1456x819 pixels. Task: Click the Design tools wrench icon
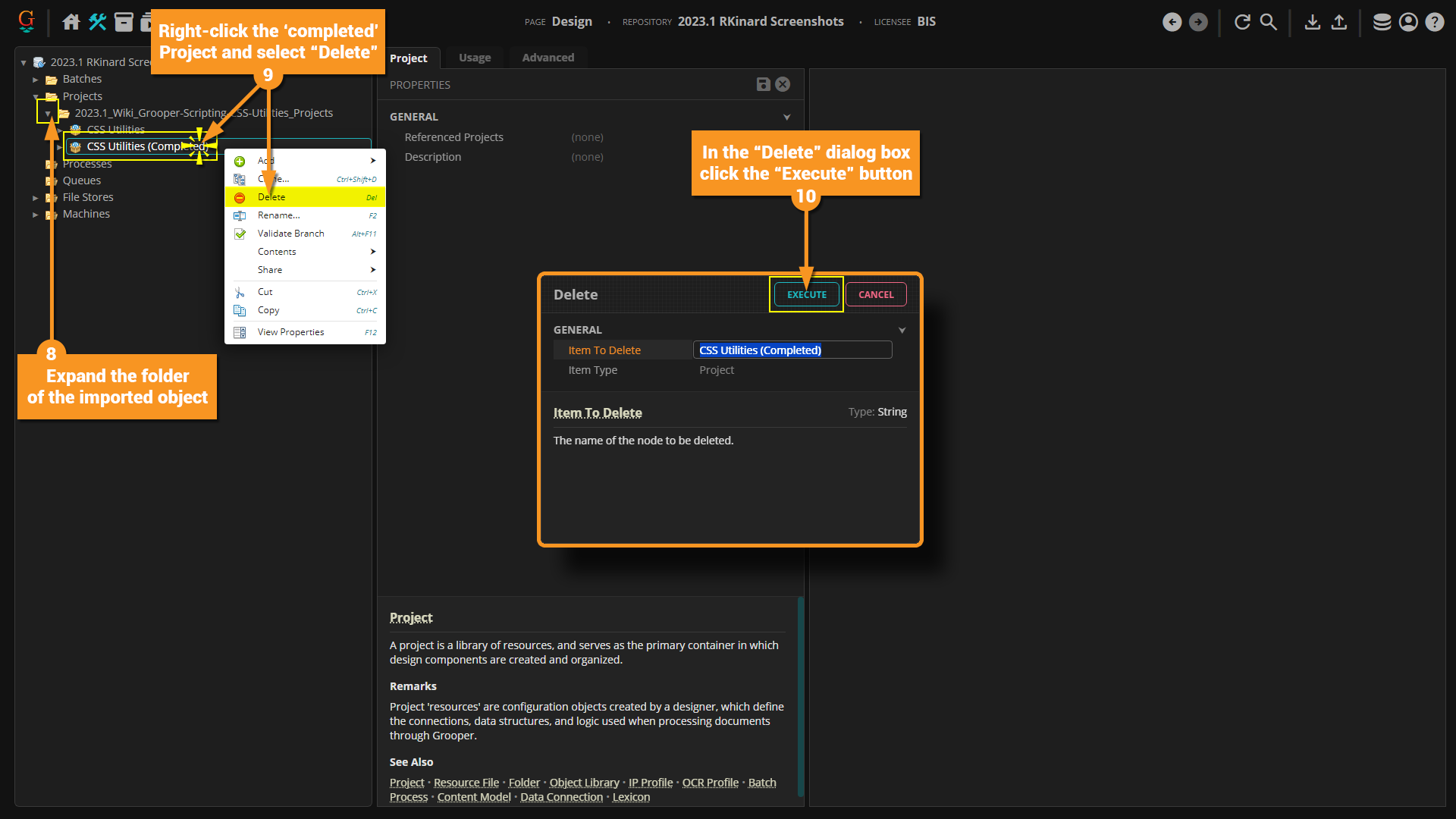[97, 22]
